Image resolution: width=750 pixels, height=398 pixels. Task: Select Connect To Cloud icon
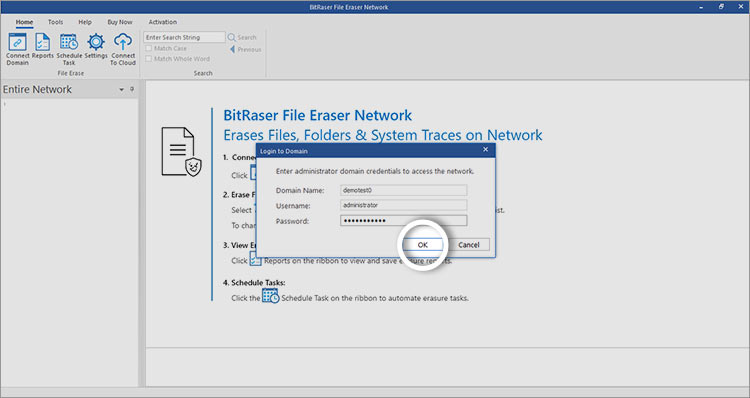point(123,49)
